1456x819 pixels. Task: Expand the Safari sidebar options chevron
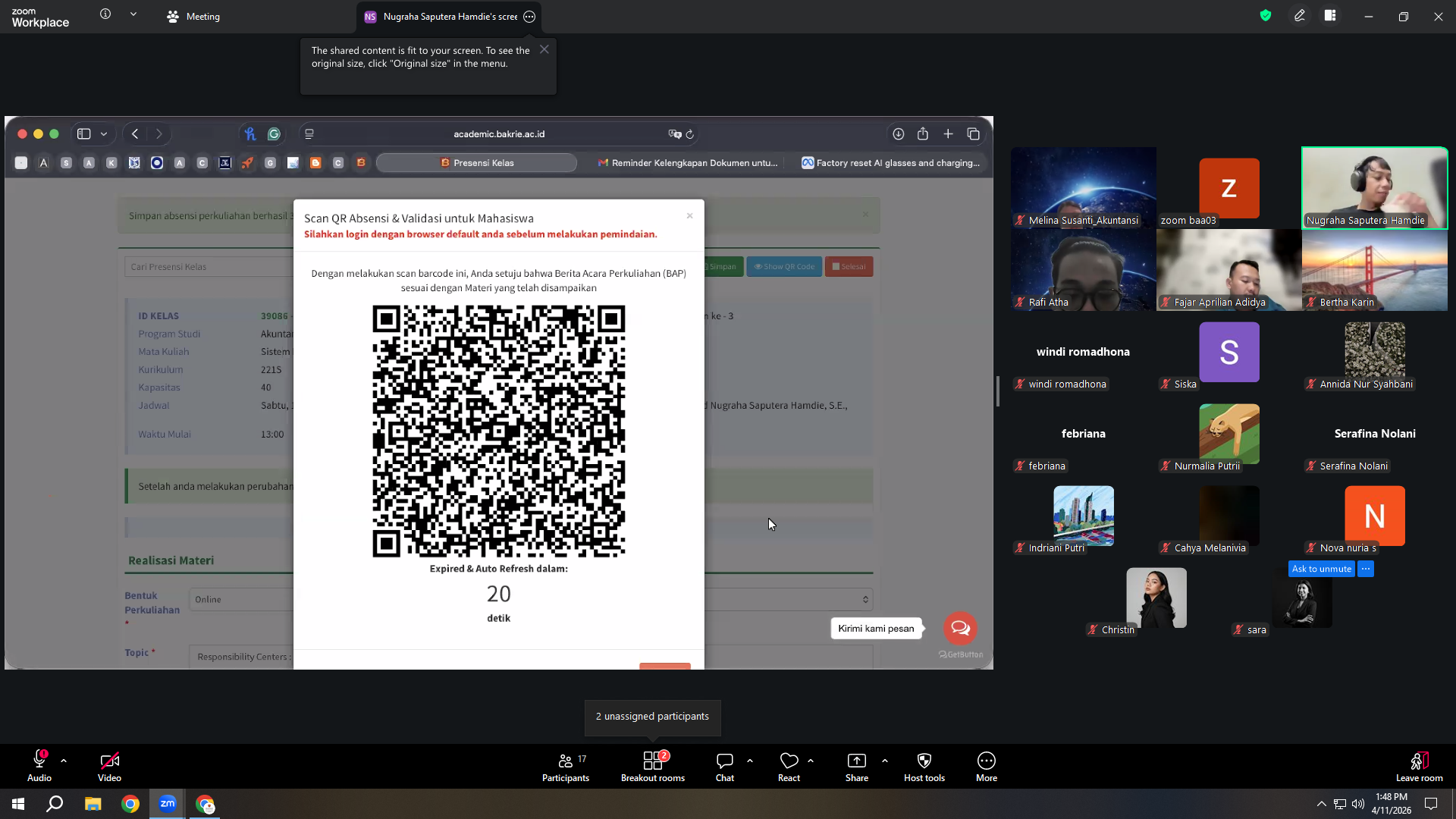(104, 134)
